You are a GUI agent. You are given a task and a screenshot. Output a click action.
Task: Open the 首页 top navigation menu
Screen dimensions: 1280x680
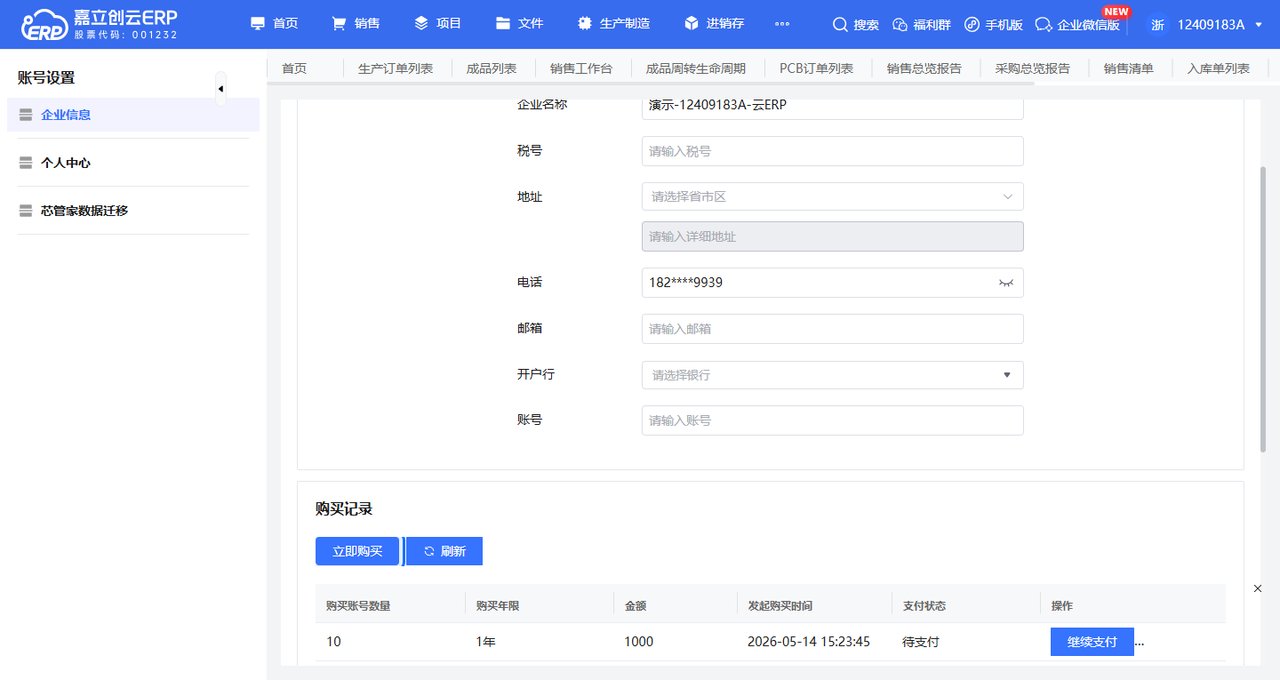274,23
